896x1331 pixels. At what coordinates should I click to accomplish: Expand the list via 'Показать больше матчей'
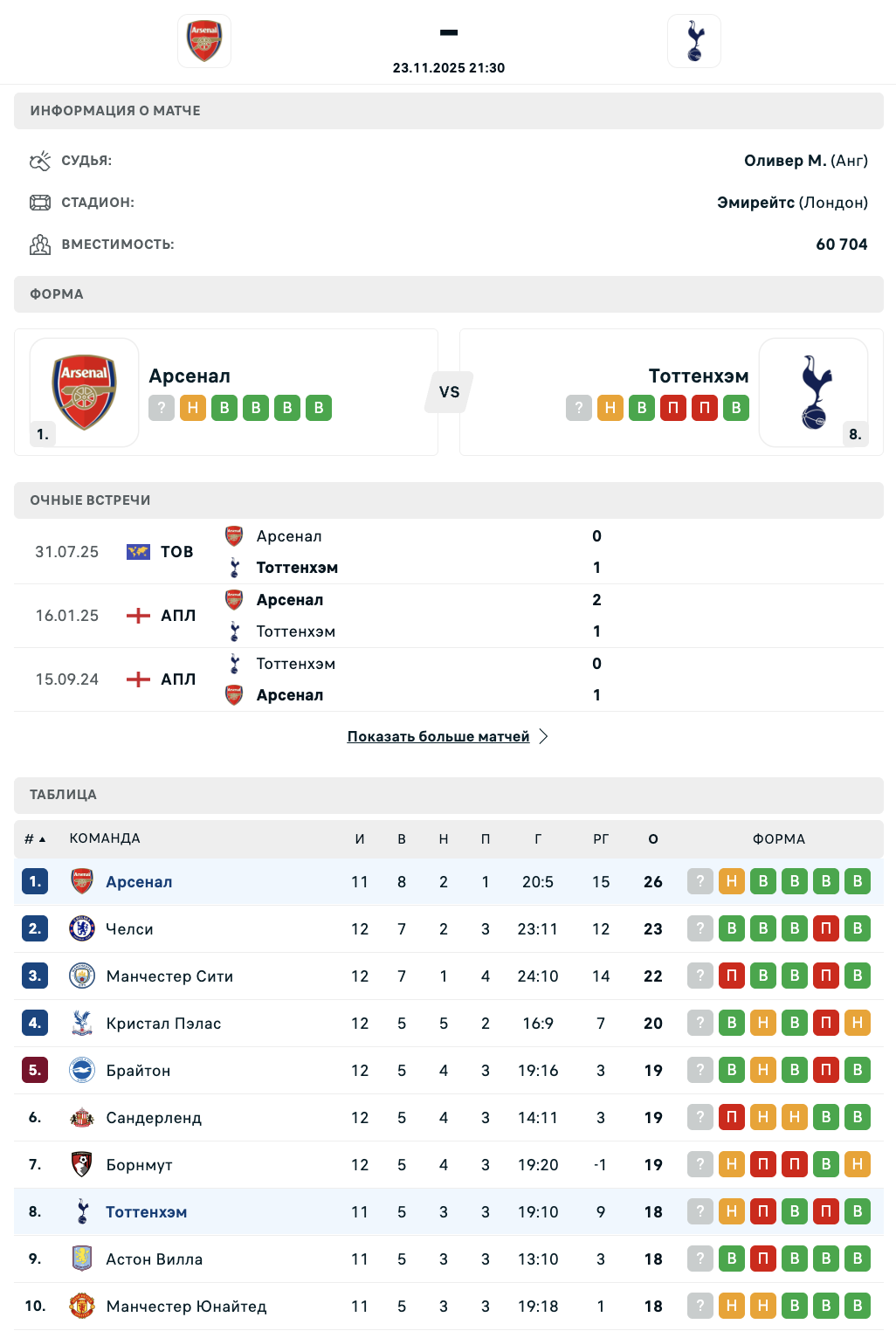pyautogui.click(x=438, y=736)
